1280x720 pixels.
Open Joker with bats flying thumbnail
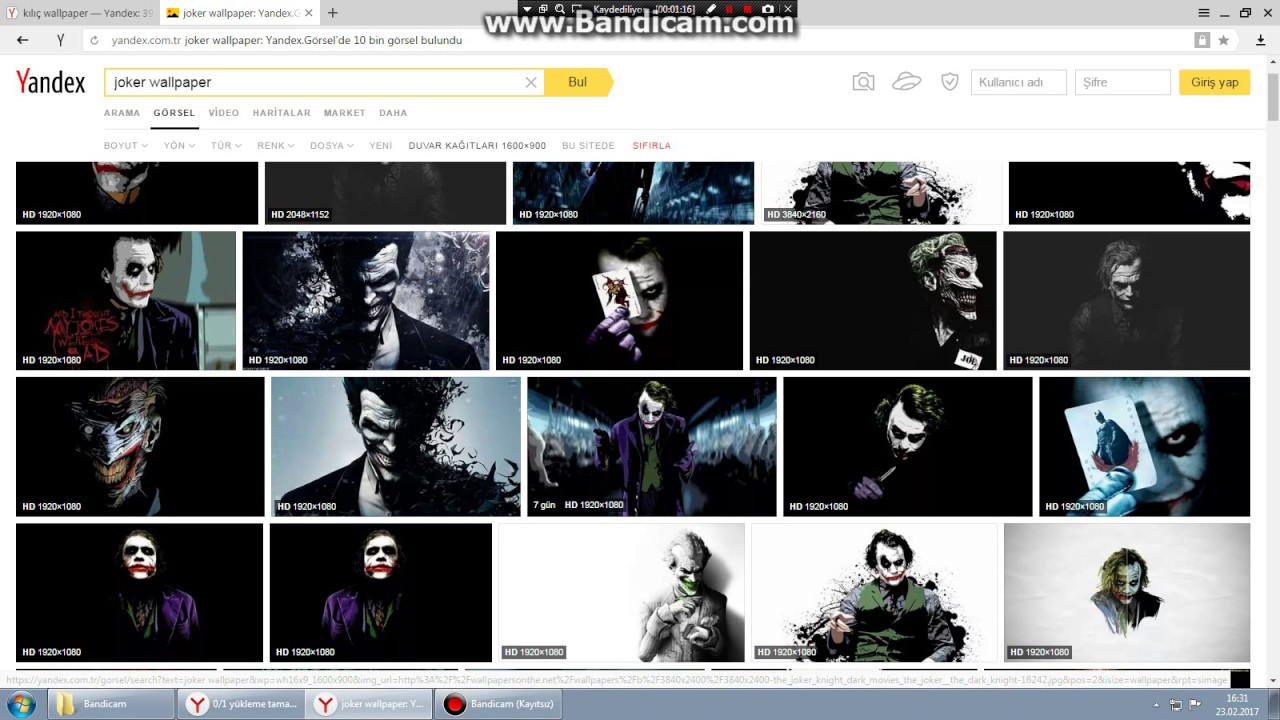pyautogui.click(x=396, y=447)
